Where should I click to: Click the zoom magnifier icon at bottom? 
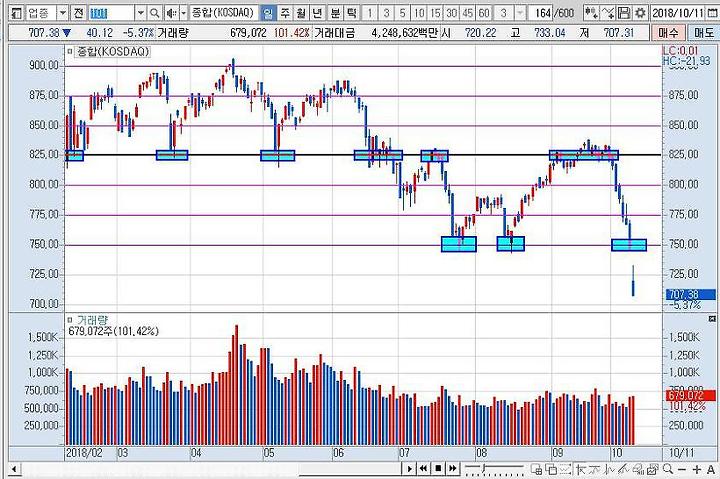coord(668,469)
